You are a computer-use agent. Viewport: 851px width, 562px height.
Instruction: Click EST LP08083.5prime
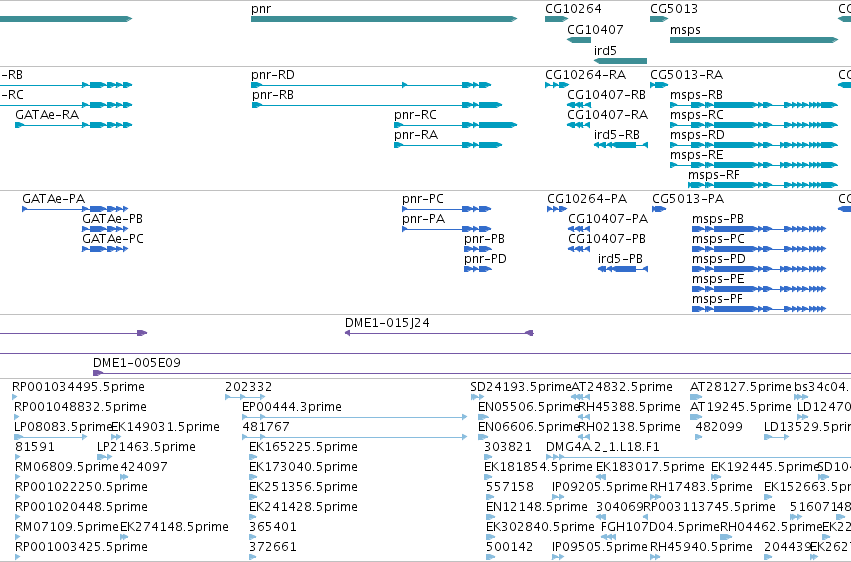(62, 427)
